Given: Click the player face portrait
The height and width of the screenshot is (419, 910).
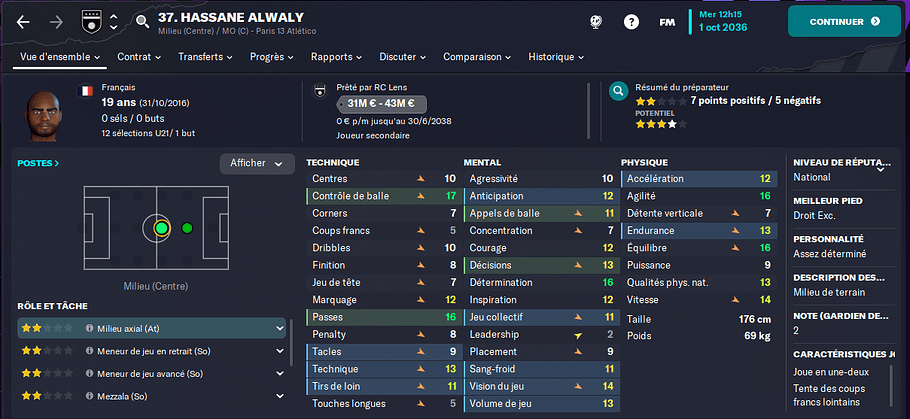Looking at the screenshot, I should [44, 115].
